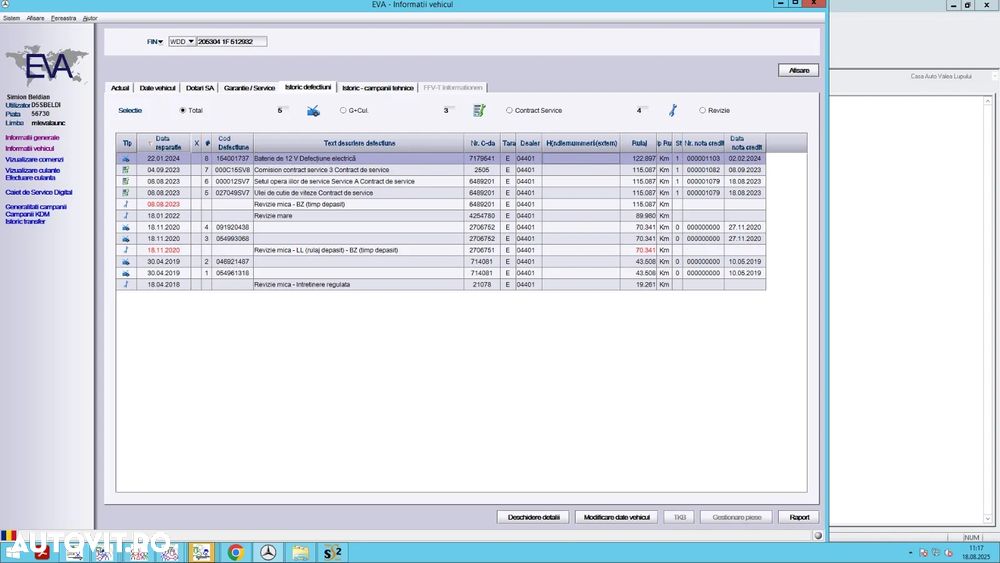
Task: Switch to the Istoric defectiuni tab
Action: (x=308, y=87)
